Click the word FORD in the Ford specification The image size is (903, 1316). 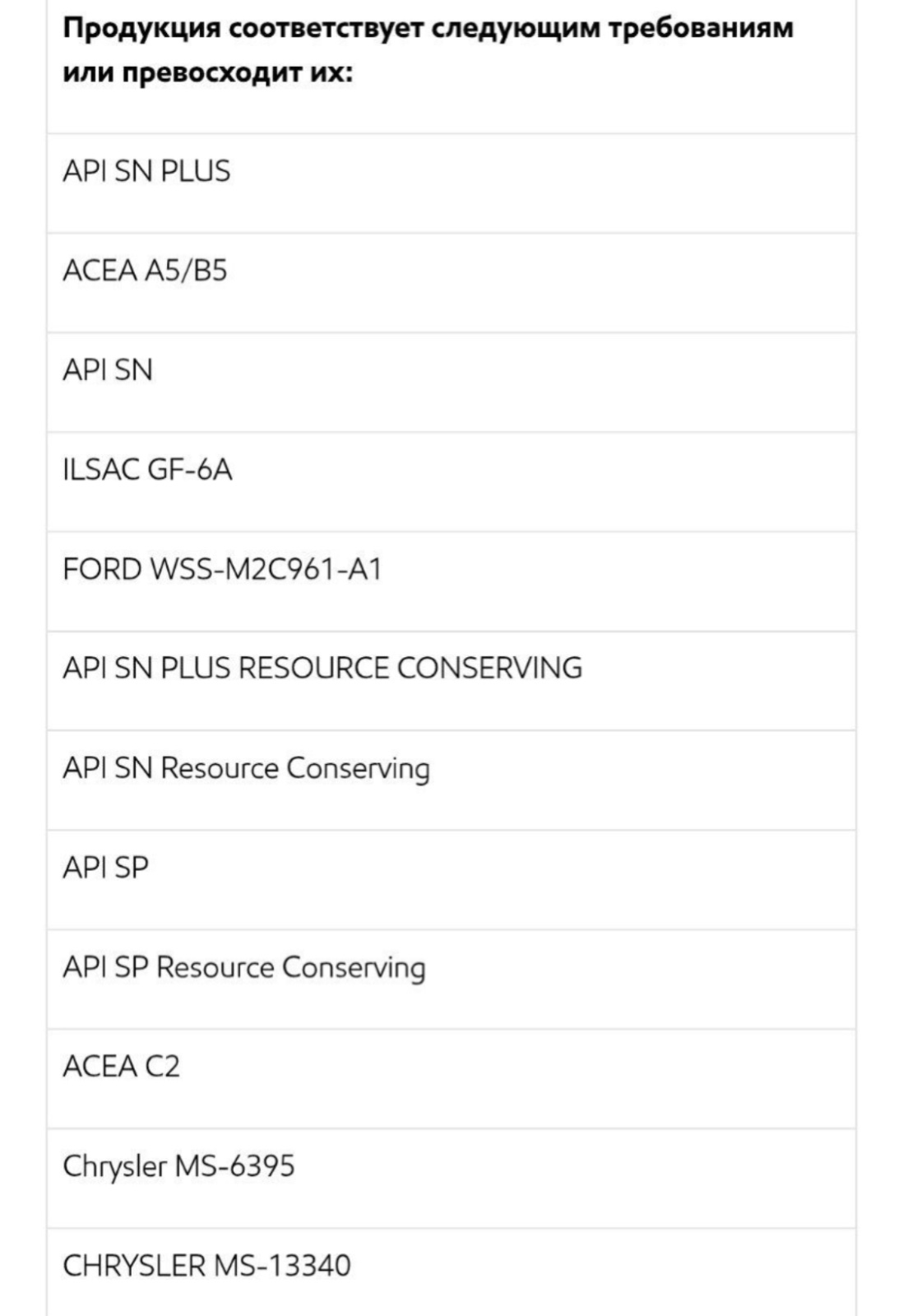pyautogui.click(x=102, y=569)
